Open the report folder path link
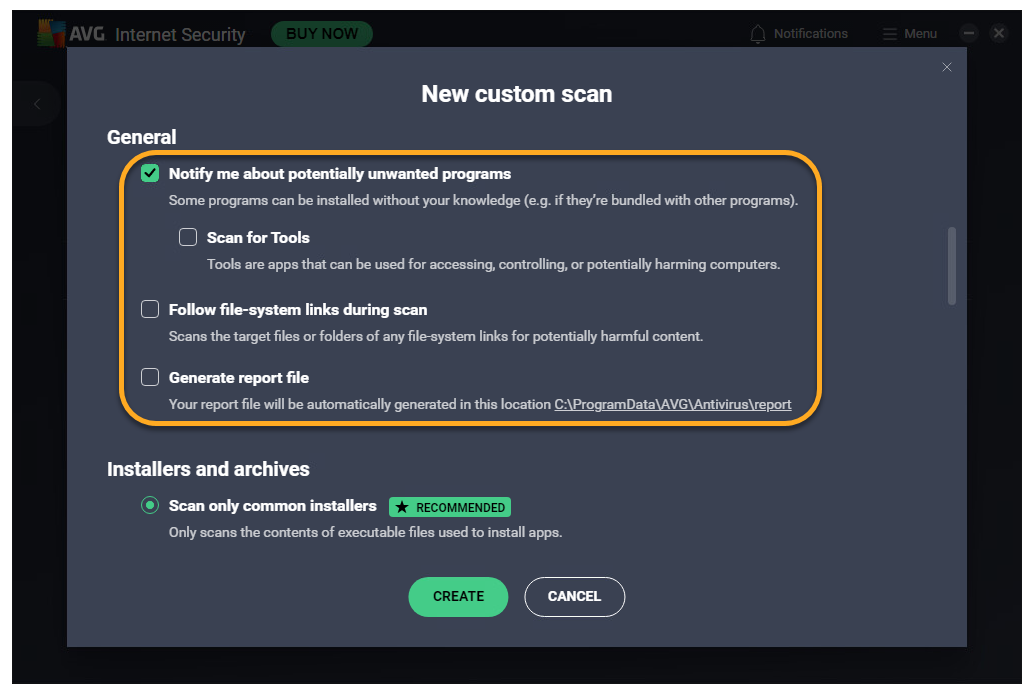Viewport: 1033px width, 695px height. pyautogui.click(x=673, y=405)
